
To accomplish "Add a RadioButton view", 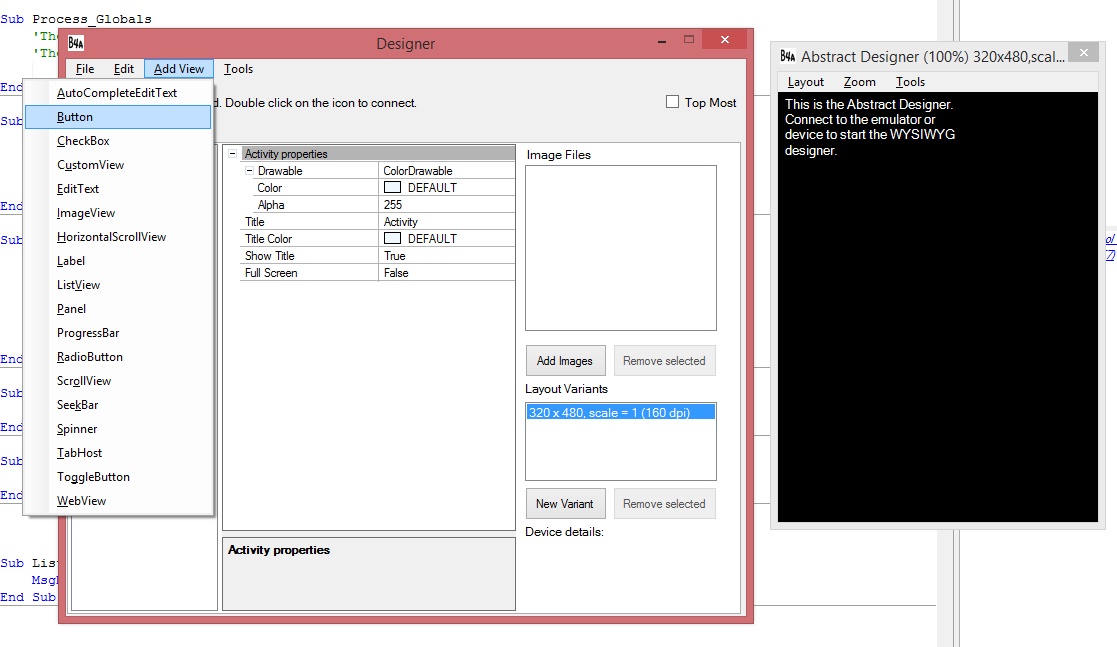I will [118, 357].
